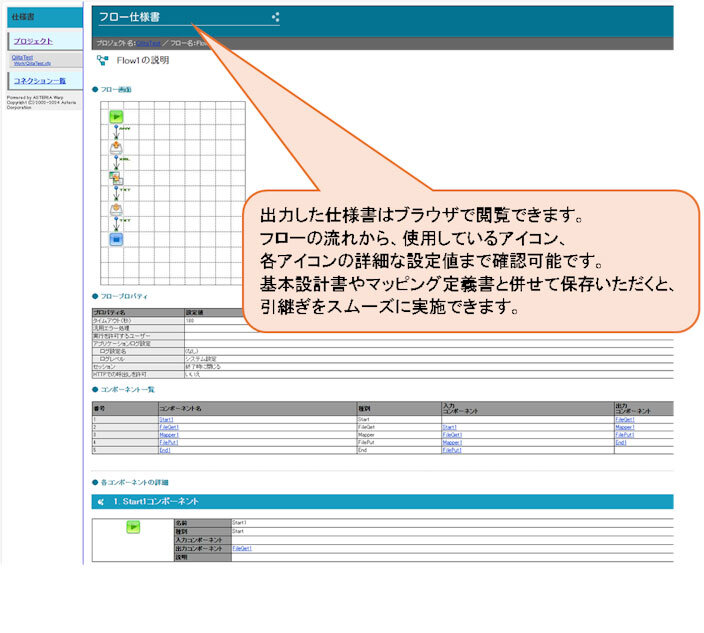Screen dimensions: 704x633
Task: Click the FilePut icon in flow diagram
Action: (x=116, y=209)
